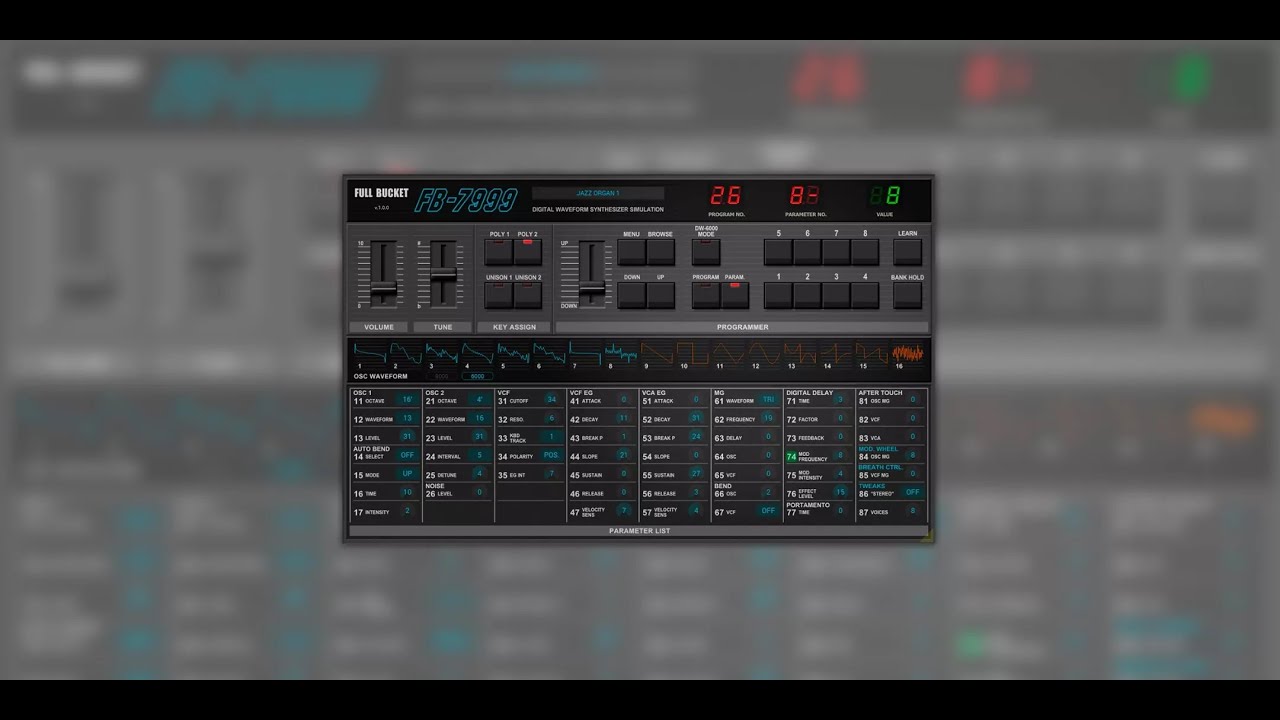This screenshot has width=1280, height=720.
Task: Select oscillator waveform 13
Action: click(x=800, y=353)
